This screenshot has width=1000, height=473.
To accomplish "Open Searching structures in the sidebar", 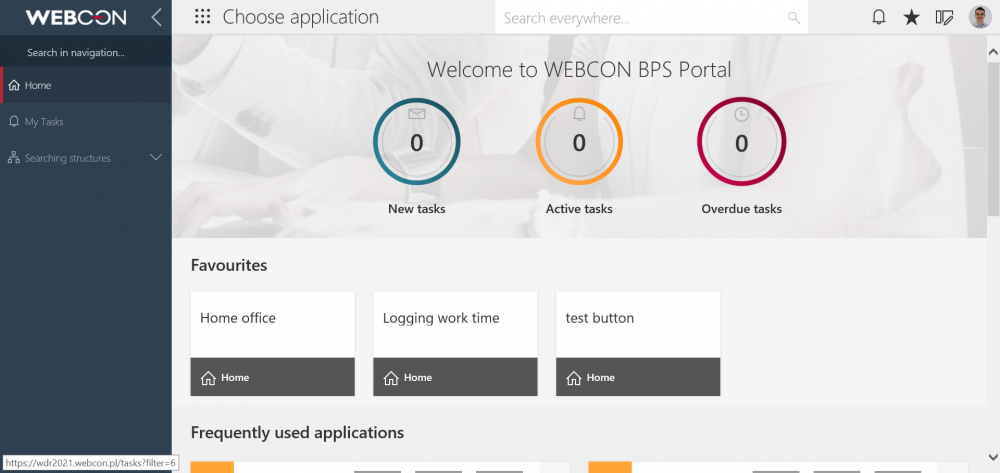I will click(86, 157).
